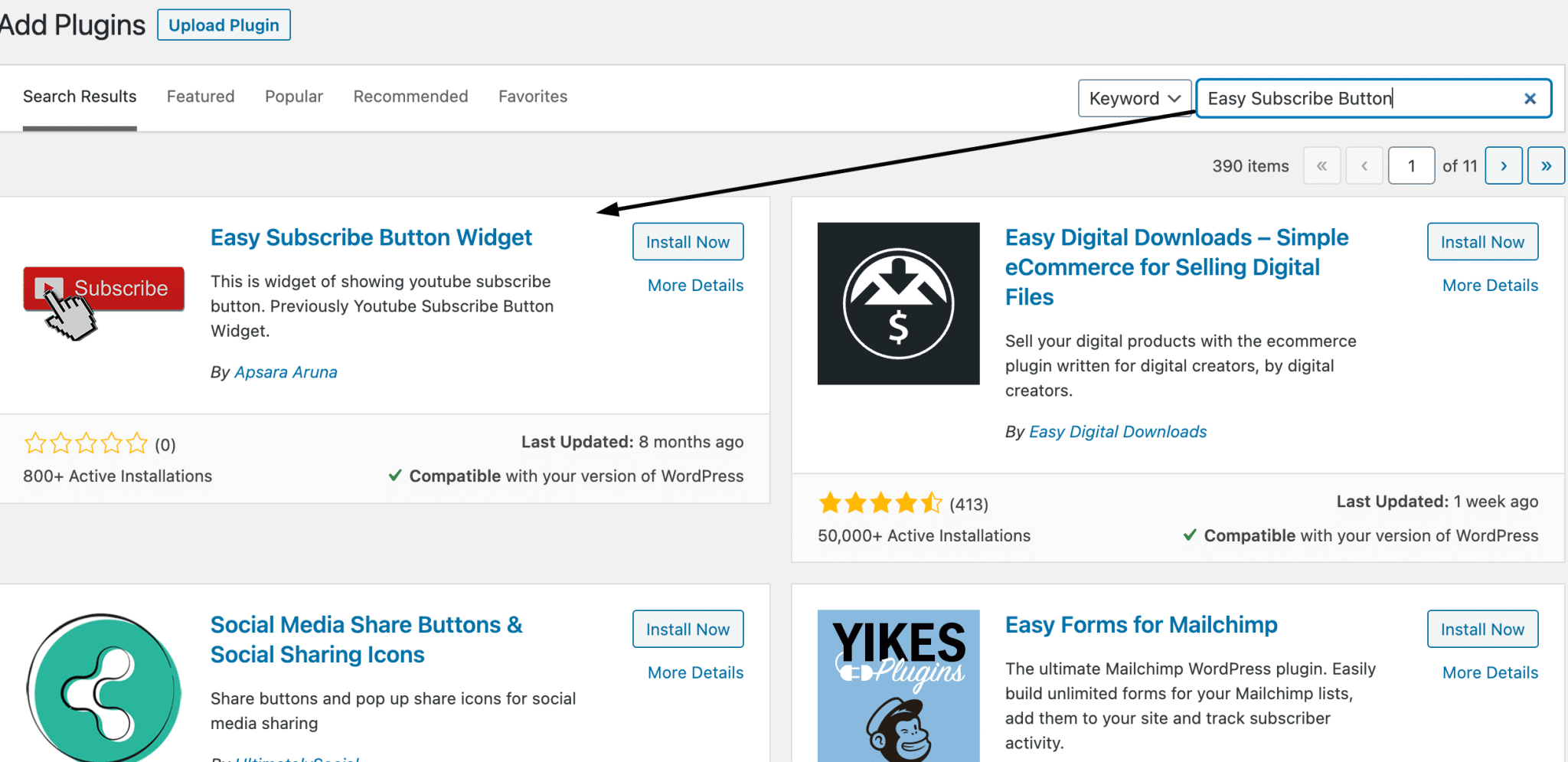This screenshot has width=1568, height=762.
Task: Click the Easy Digital Downloads dollar-arrow logo
Action: tap(898, 303)
